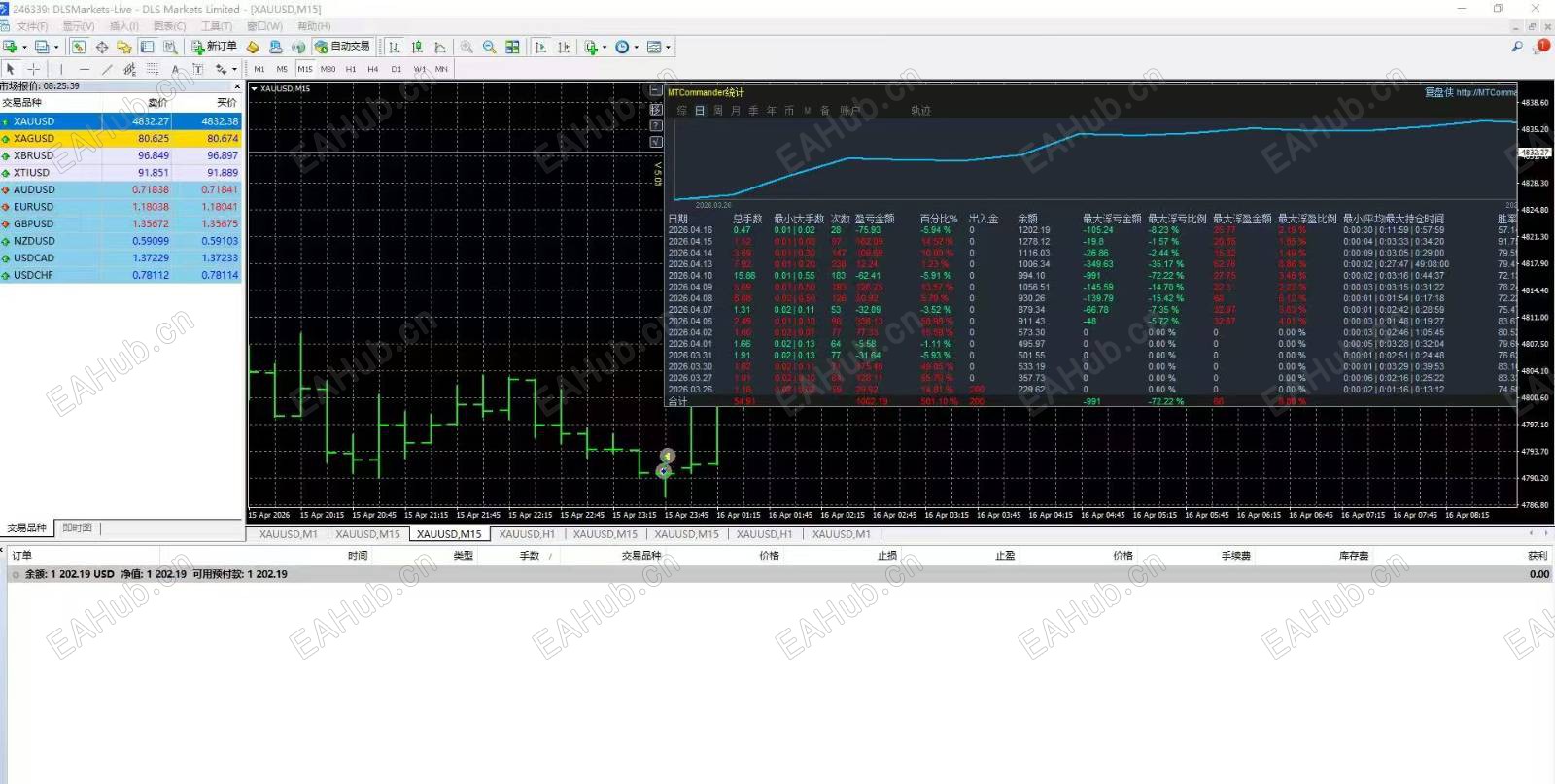Minimize the MTCommander statistics panel
The height and width of the screenshot is (784, 1555).
pyautogui.click(x=656, y=91)
